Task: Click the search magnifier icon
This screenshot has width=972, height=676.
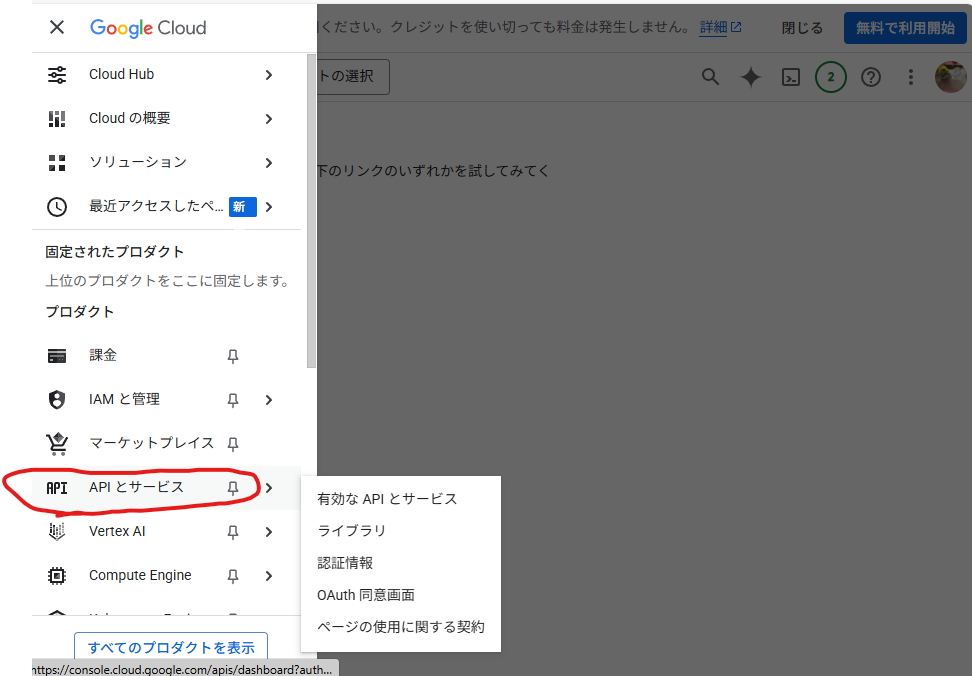Action: 710,77
